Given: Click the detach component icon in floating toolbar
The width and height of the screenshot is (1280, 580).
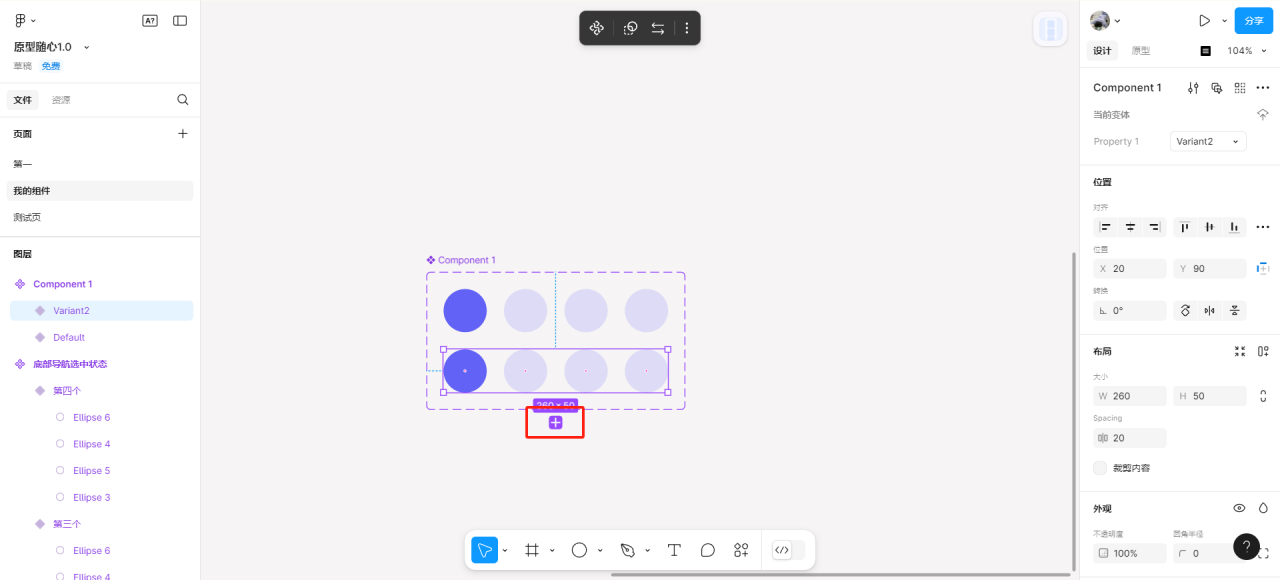Looking at the screenshot, I should click(597, 28).
